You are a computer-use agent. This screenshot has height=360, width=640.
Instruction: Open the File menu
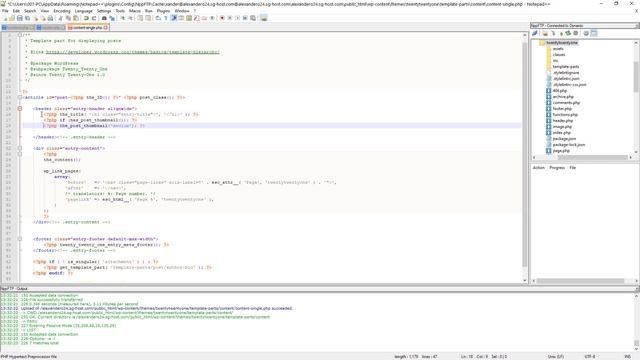coord(5,11)
